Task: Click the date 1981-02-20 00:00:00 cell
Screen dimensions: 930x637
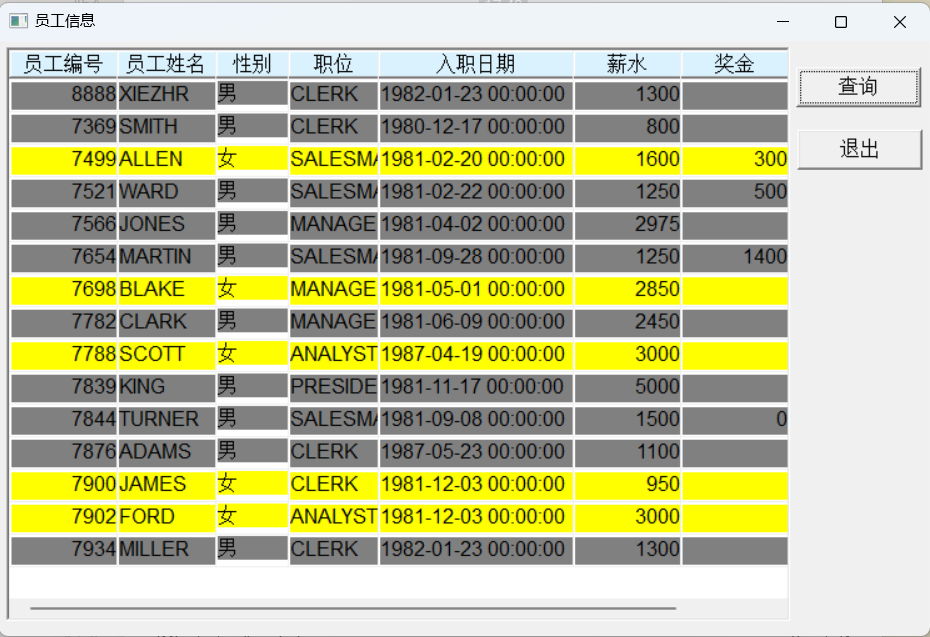Action: point(476,160)
